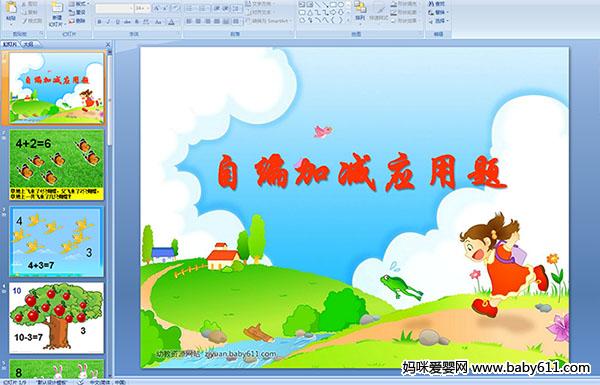The width and height of the screenshot is (600, 385).
Task: Toggle Bold formatting button
Action: pos(99,22)
